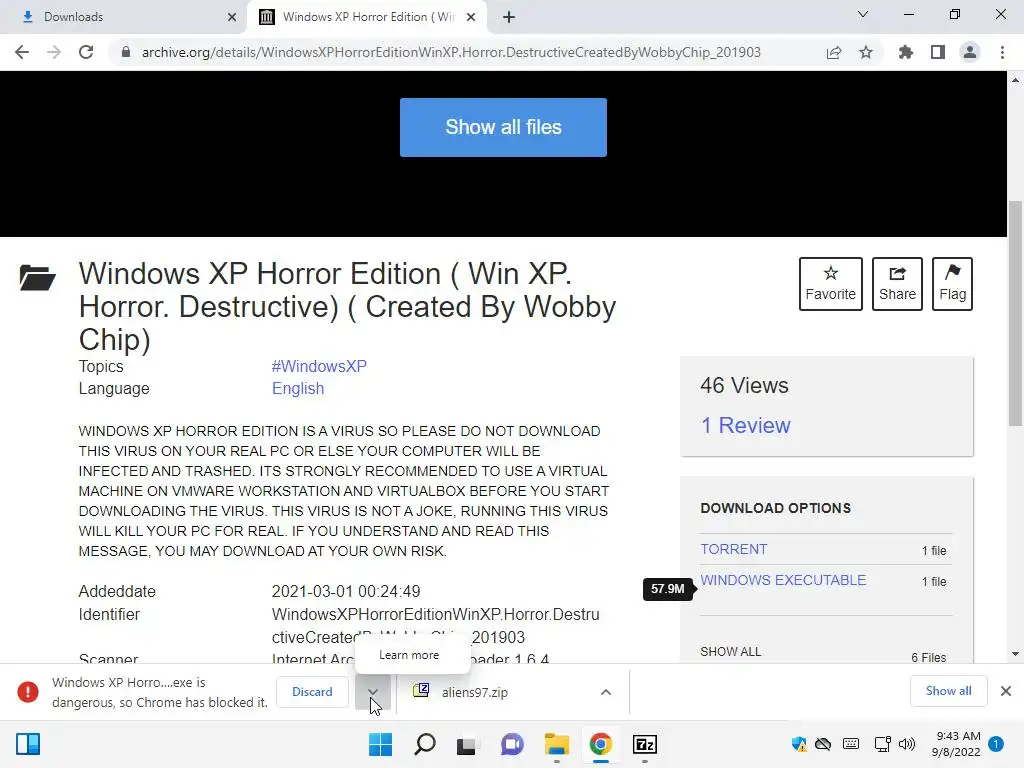Open the WINDOWS EXECUTABLE download link

point(783,580)
